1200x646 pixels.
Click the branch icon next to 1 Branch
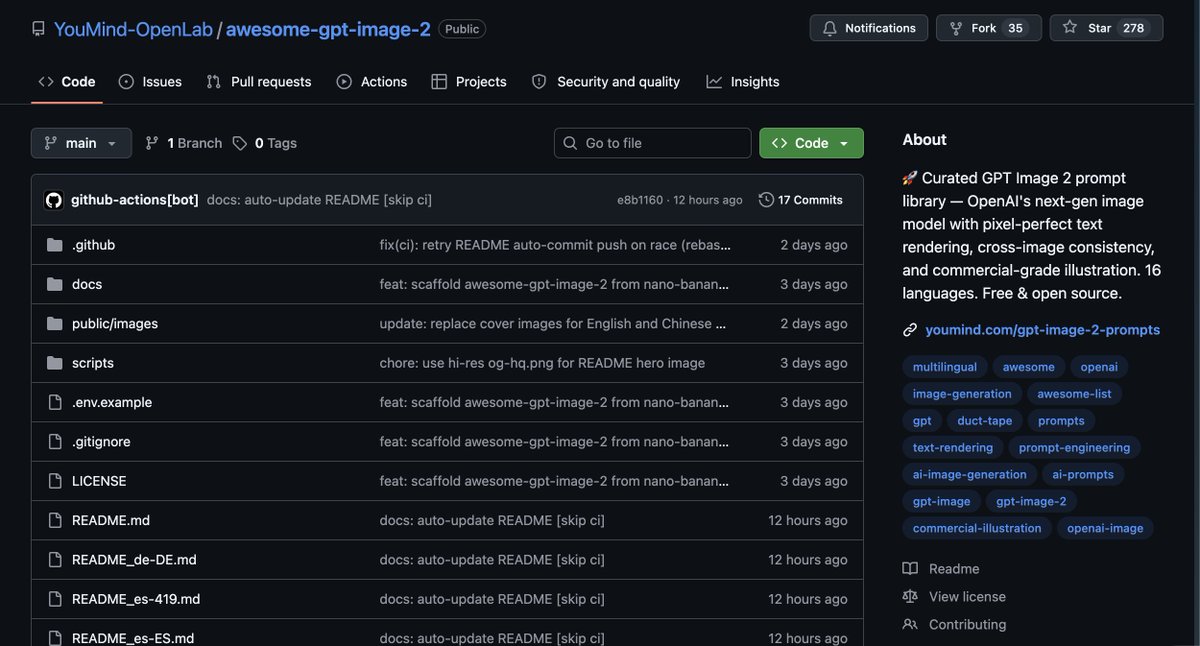(x=152, y=143)
